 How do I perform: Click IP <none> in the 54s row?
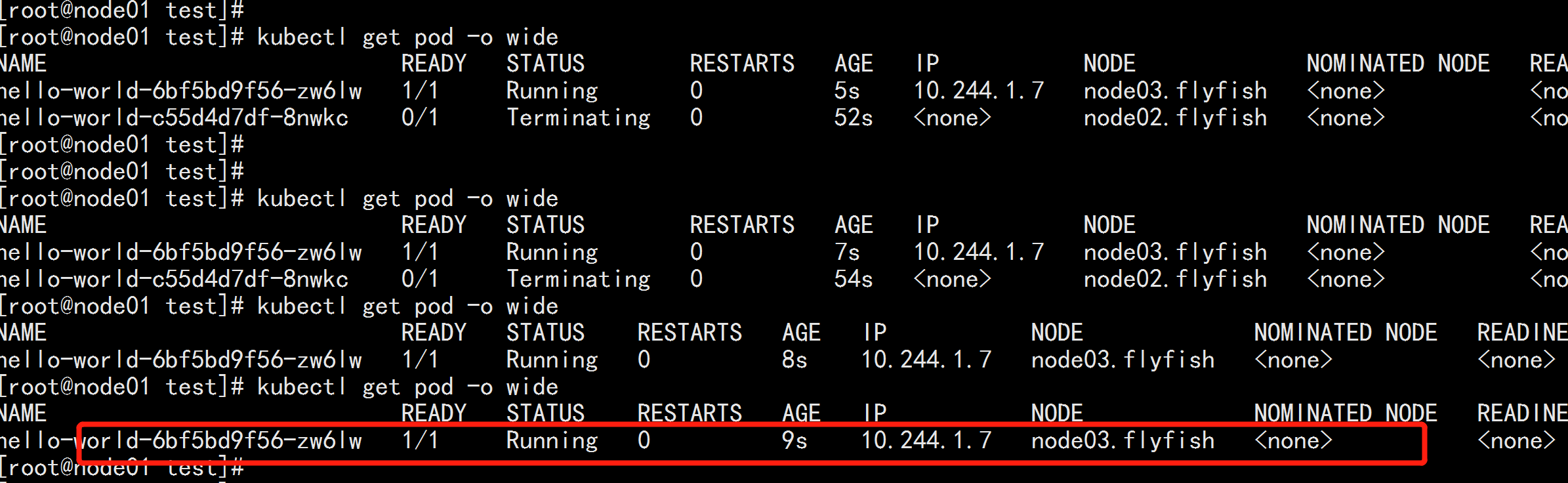click(953, 280)
